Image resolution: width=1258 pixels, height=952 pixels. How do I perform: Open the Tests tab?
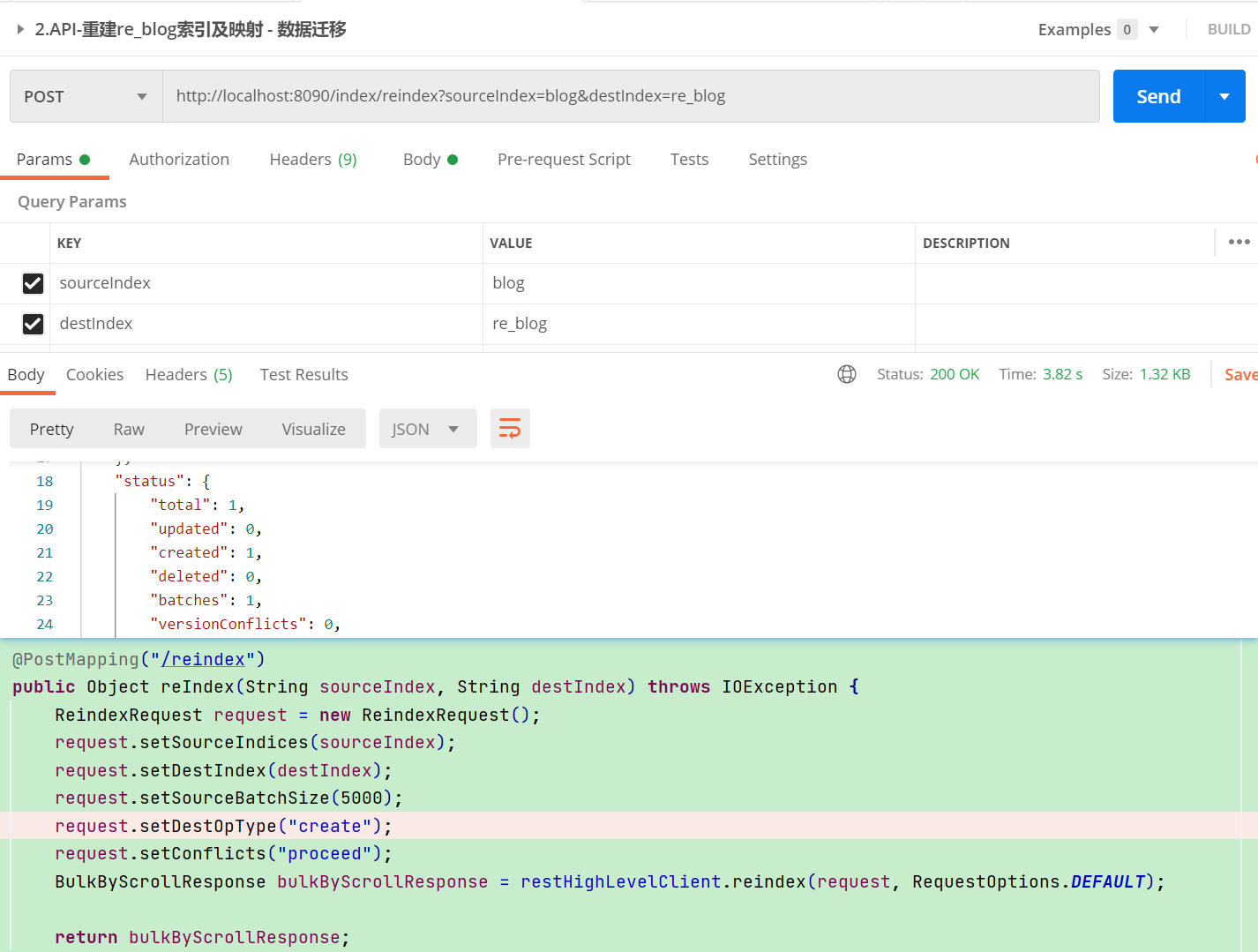[x=689, y=160]
